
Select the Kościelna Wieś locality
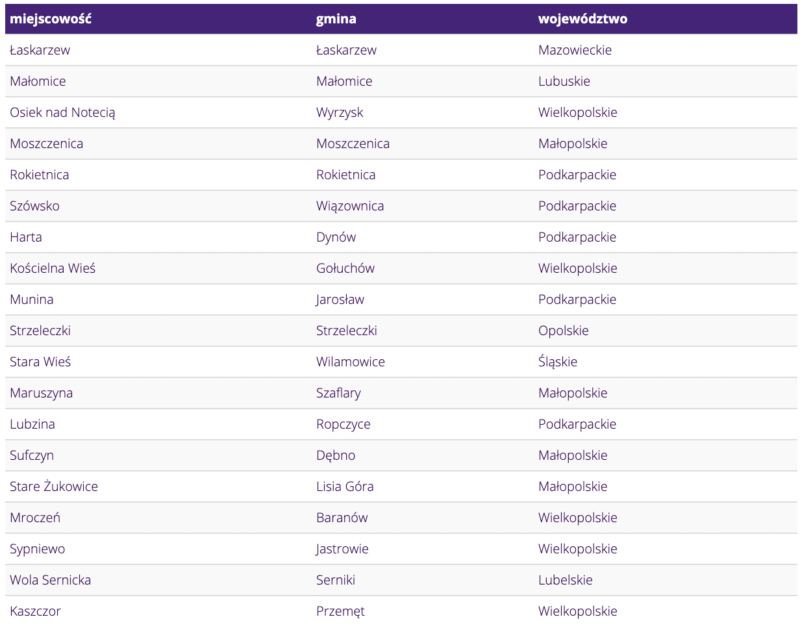tap(52, 268)
